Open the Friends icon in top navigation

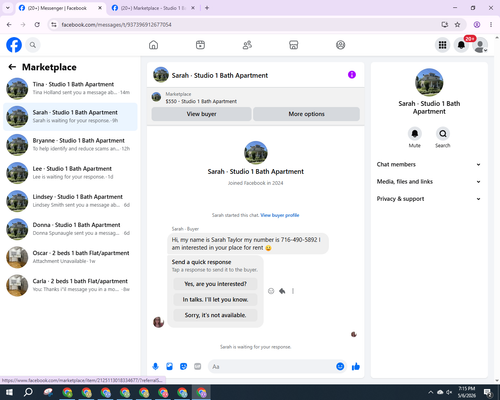click(247, 45)
